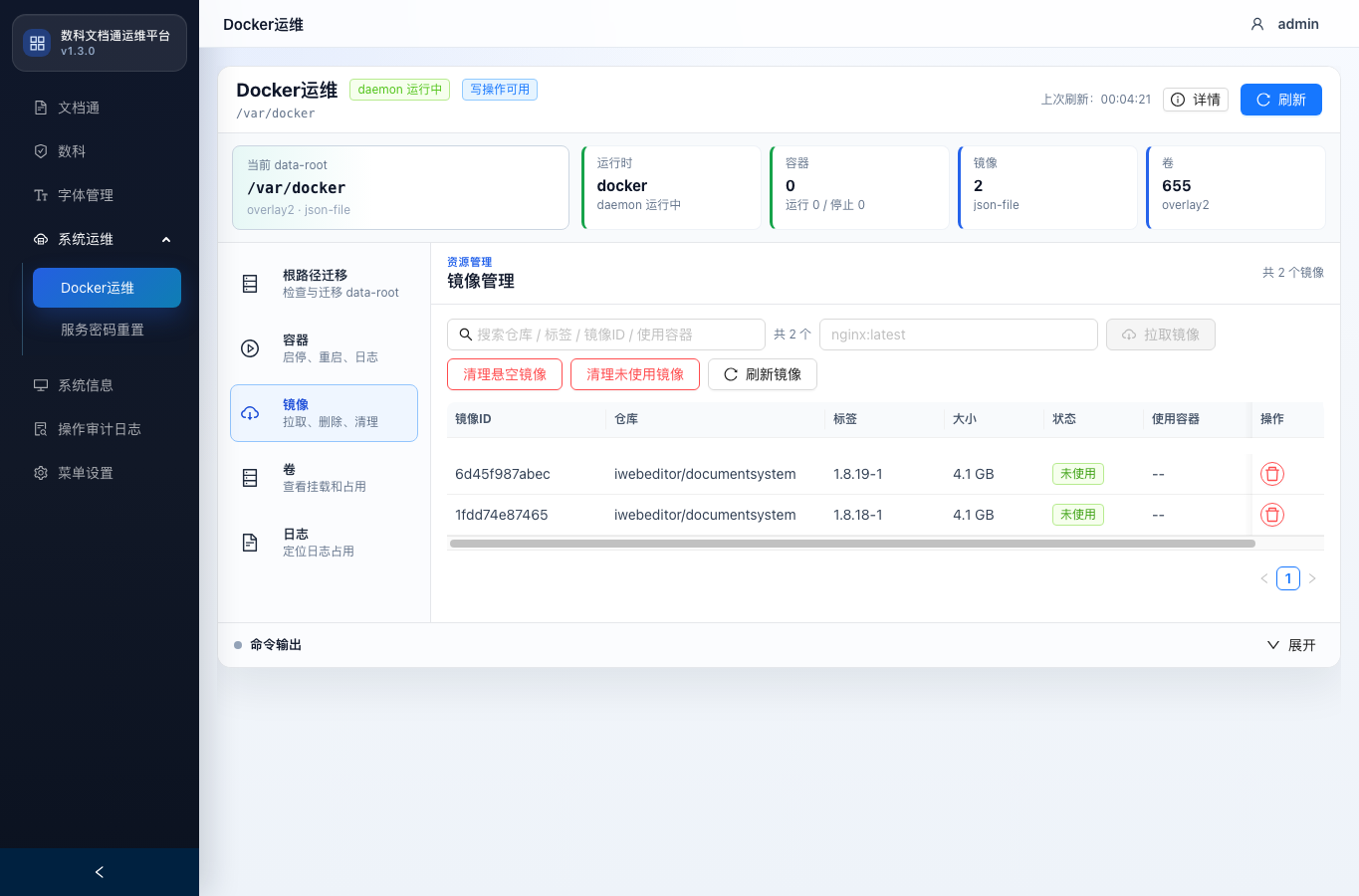
Task: Select page 1 in pagination
Action: (x=1288, y=578)
